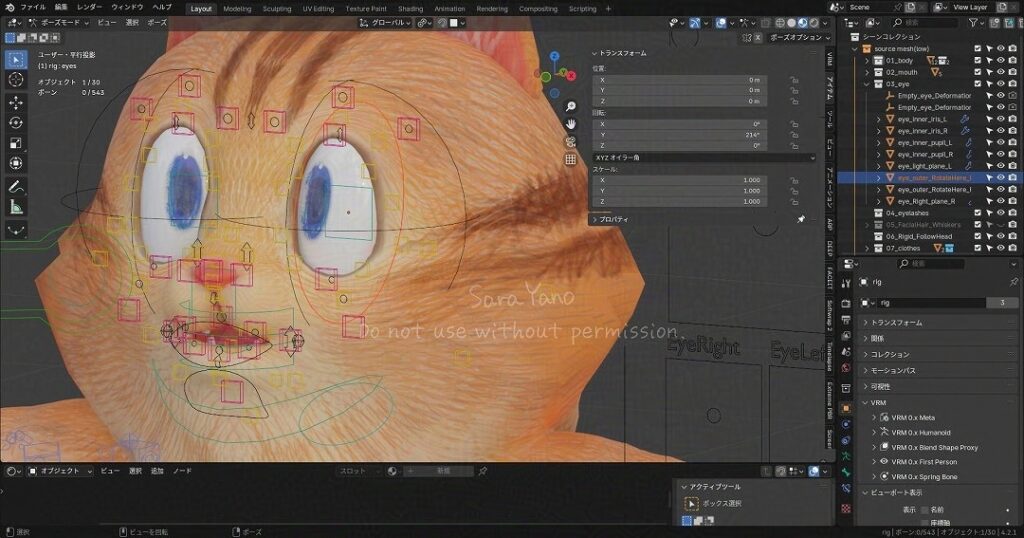Select the Rotate tool in the left toolbar
Viewport: 1024px width, 538px height.
(x=16, y=122)
